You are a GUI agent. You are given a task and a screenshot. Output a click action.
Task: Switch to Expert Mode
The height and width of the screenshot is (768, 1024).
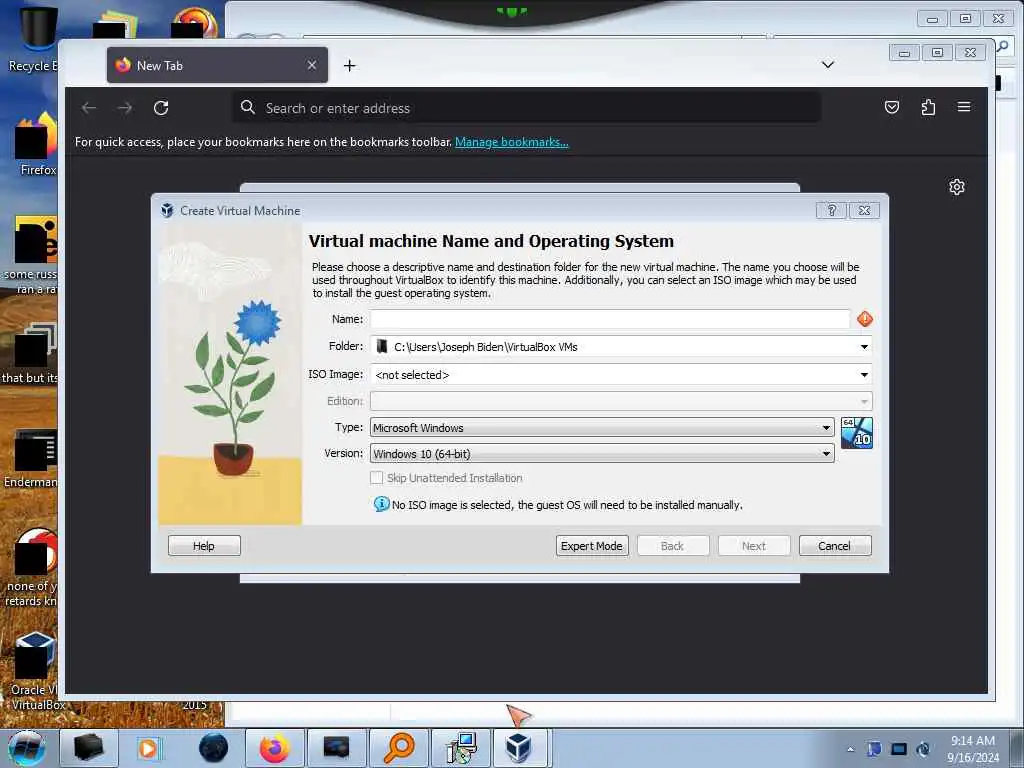tap(592, 545)
